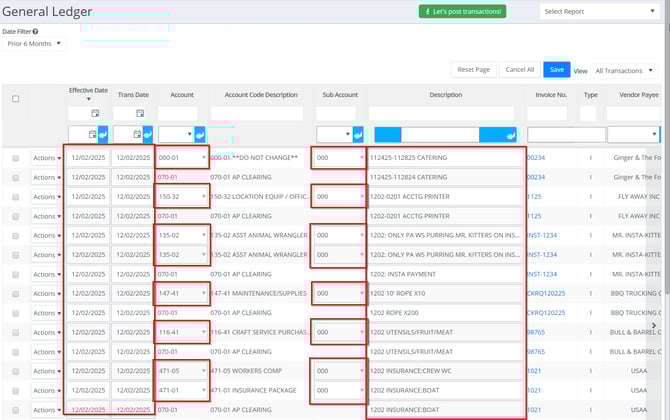Open invoice link INST-1234
Image resolution: width=670 pixels, height=420 pixels.
tap(542, 235)
